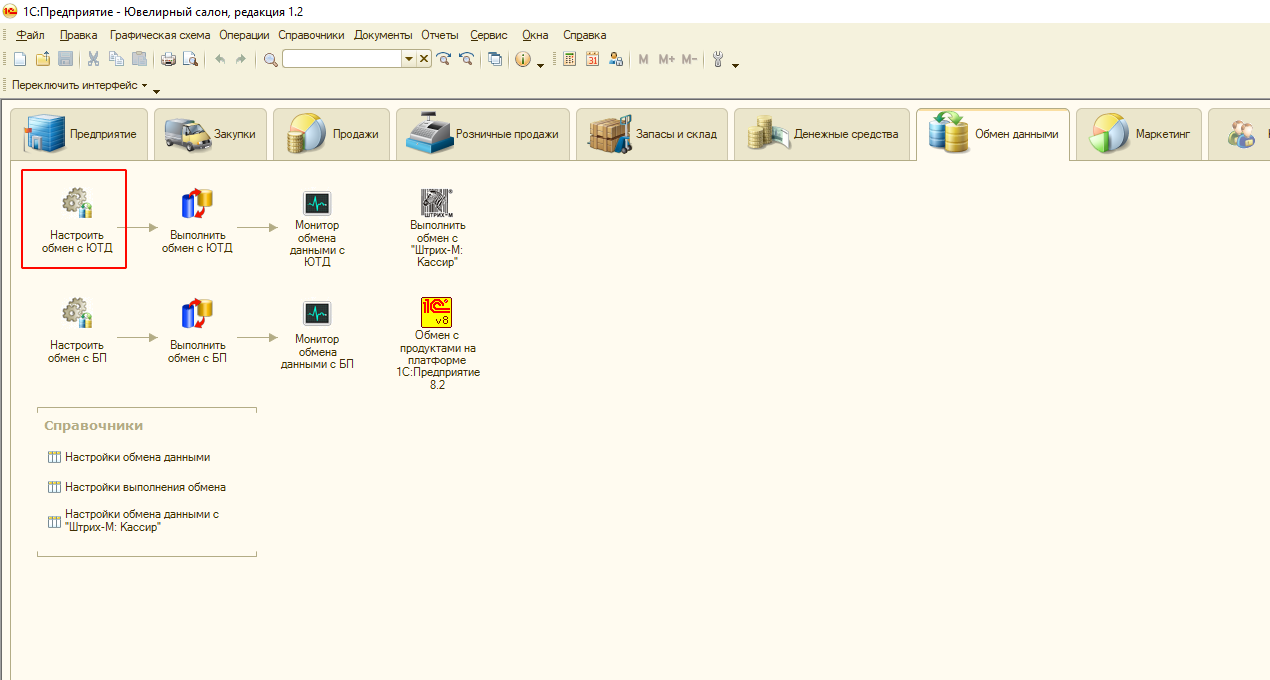Expand arrow next to Help icon
This screenshot has height=680, width=1270.
[x=540, y=65]
